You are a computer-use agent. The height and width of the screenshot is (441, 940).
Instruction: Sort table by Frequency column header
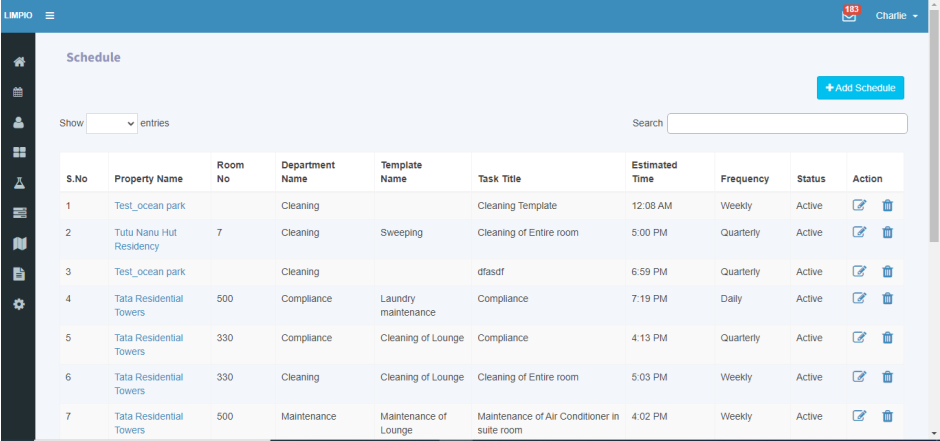tap(745, 179)
